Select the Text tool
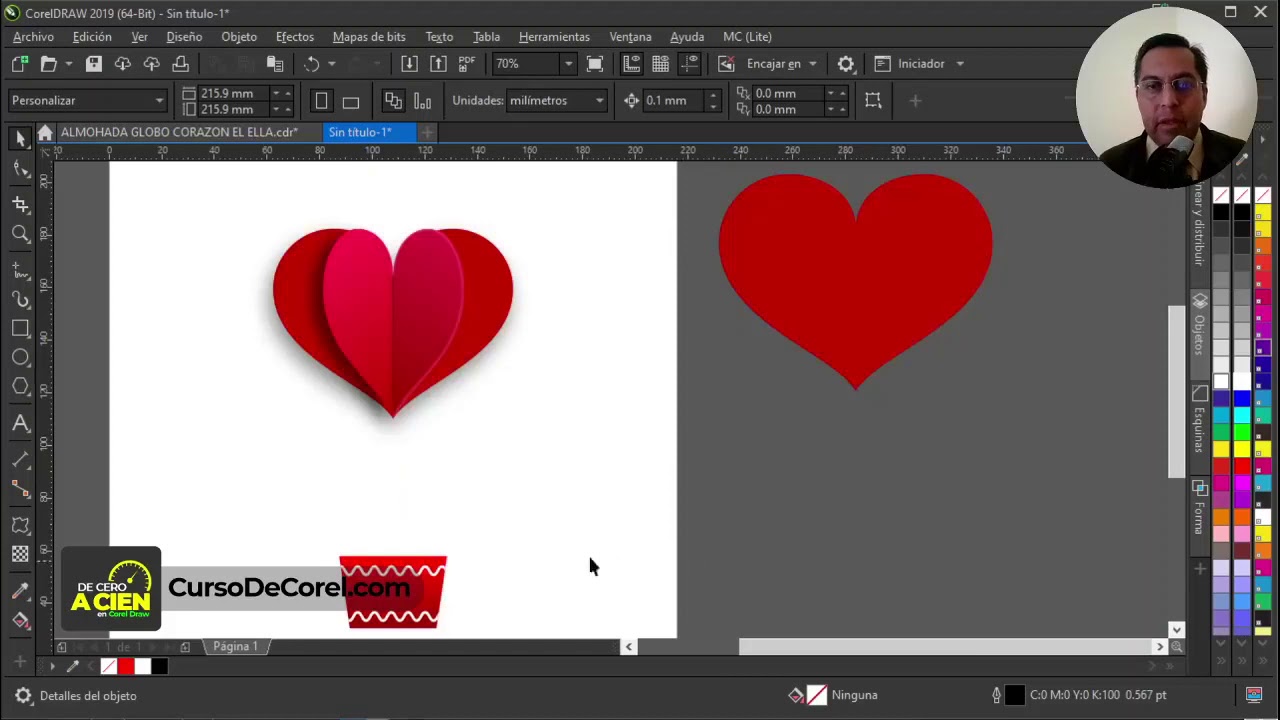Viewport: 1280px width, 720px height. [x=21, y=423]
